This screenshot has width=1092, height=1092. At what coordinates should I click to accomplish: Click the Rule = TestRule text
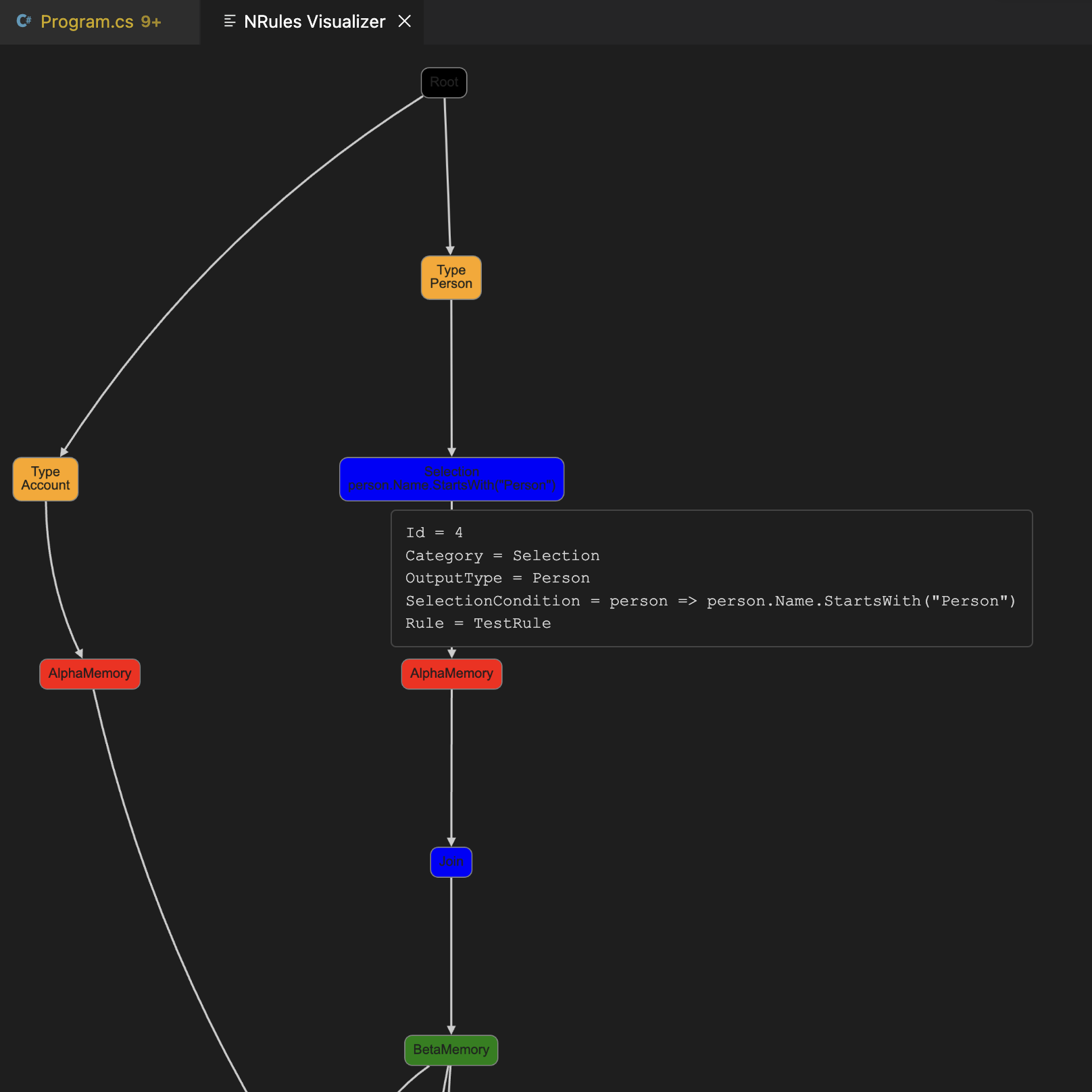pyautogui.click(x=477, y=623)
